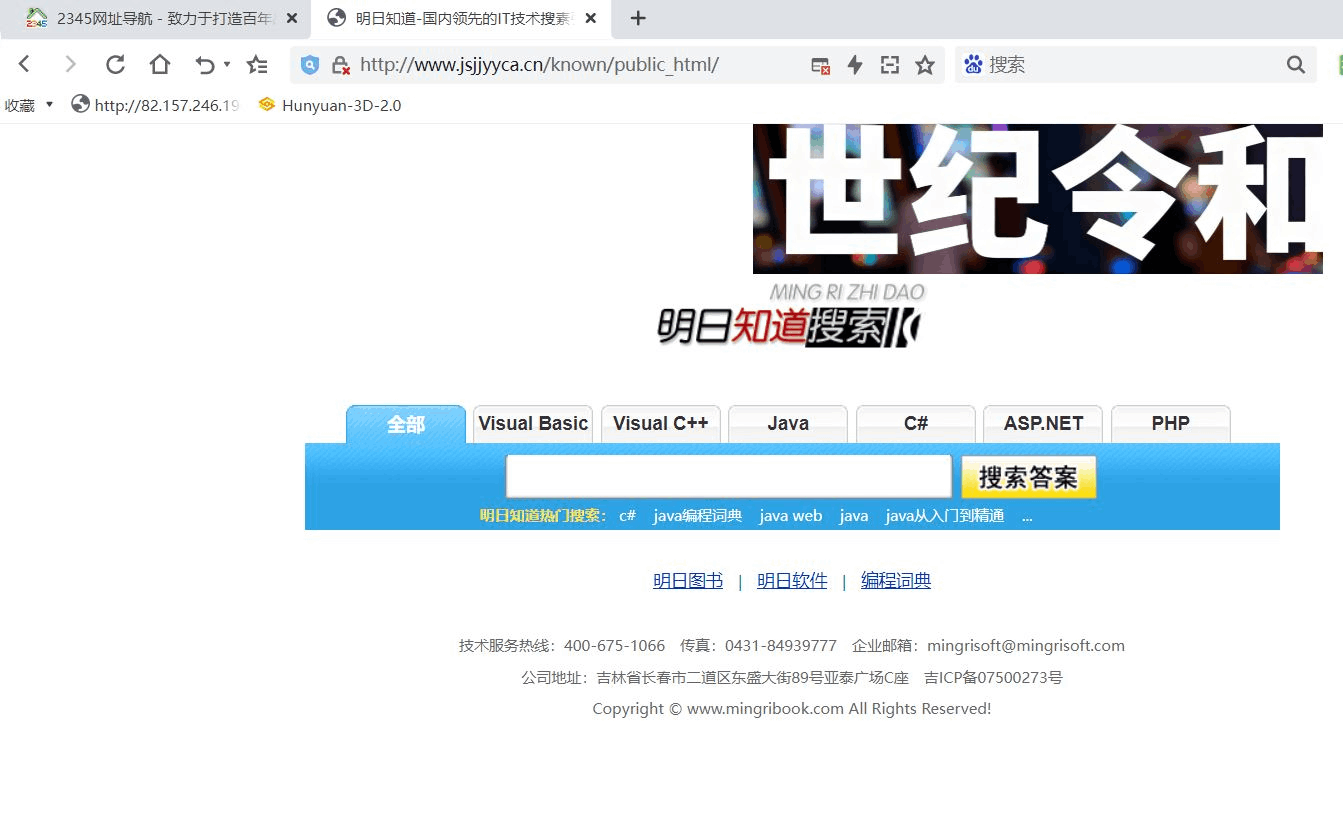Click hot search link java web
1343x824 pixels.
791,516
